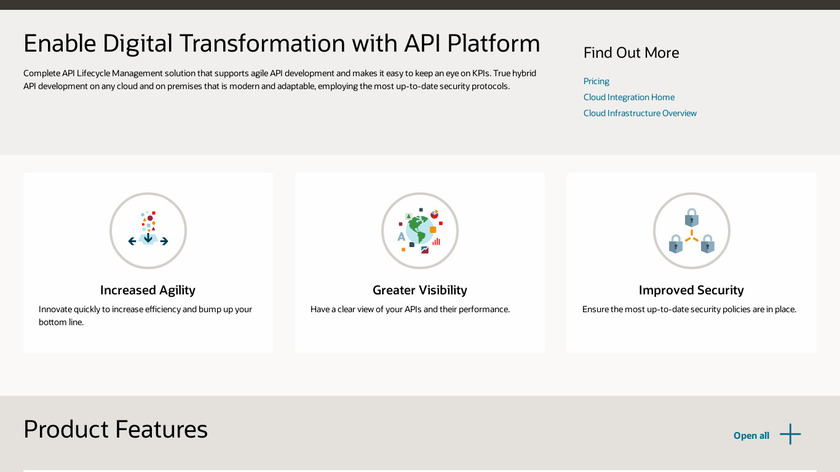The width and height of the screenshot is (840, 472).
Task: Click the "Ensure the most up-to-date" security text
Action: pyautogui.click(x=689, y=309)
